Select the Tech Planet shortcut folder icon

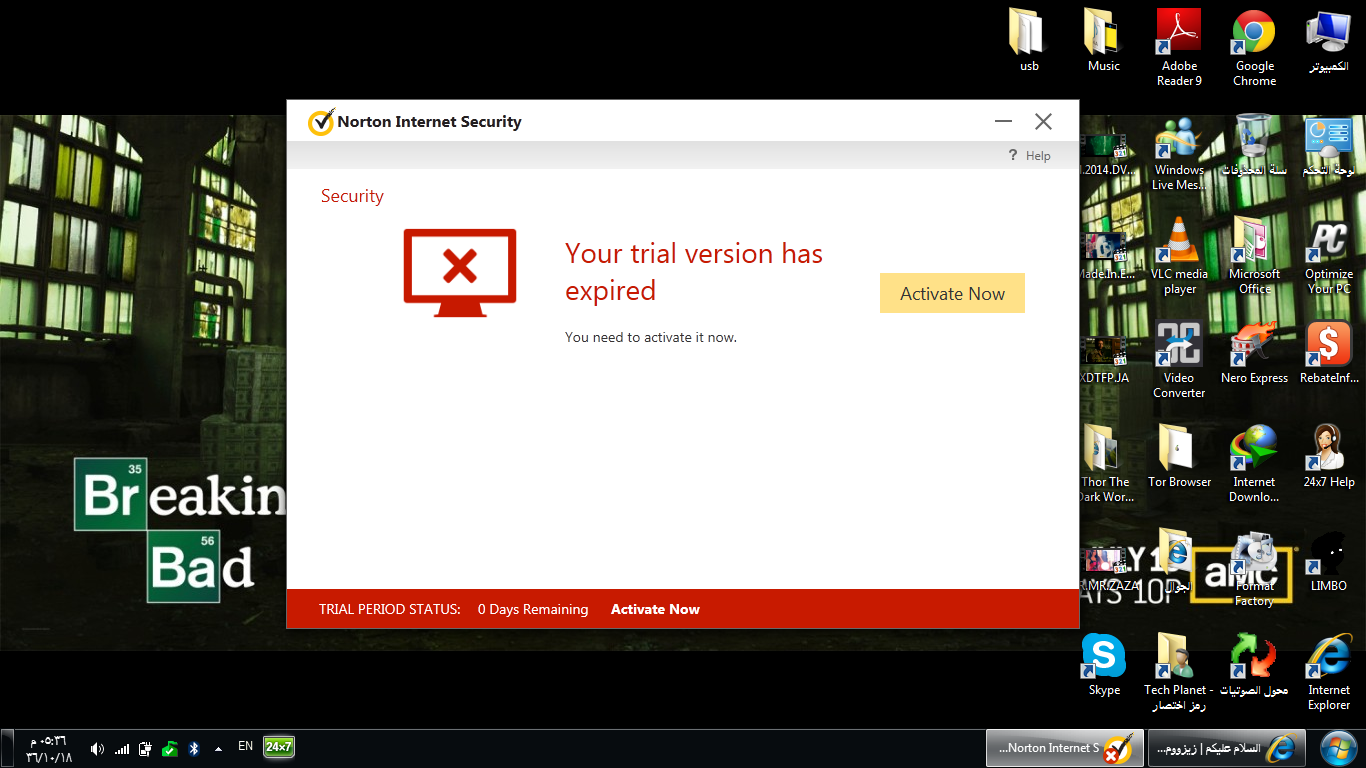click(1179, 673)
